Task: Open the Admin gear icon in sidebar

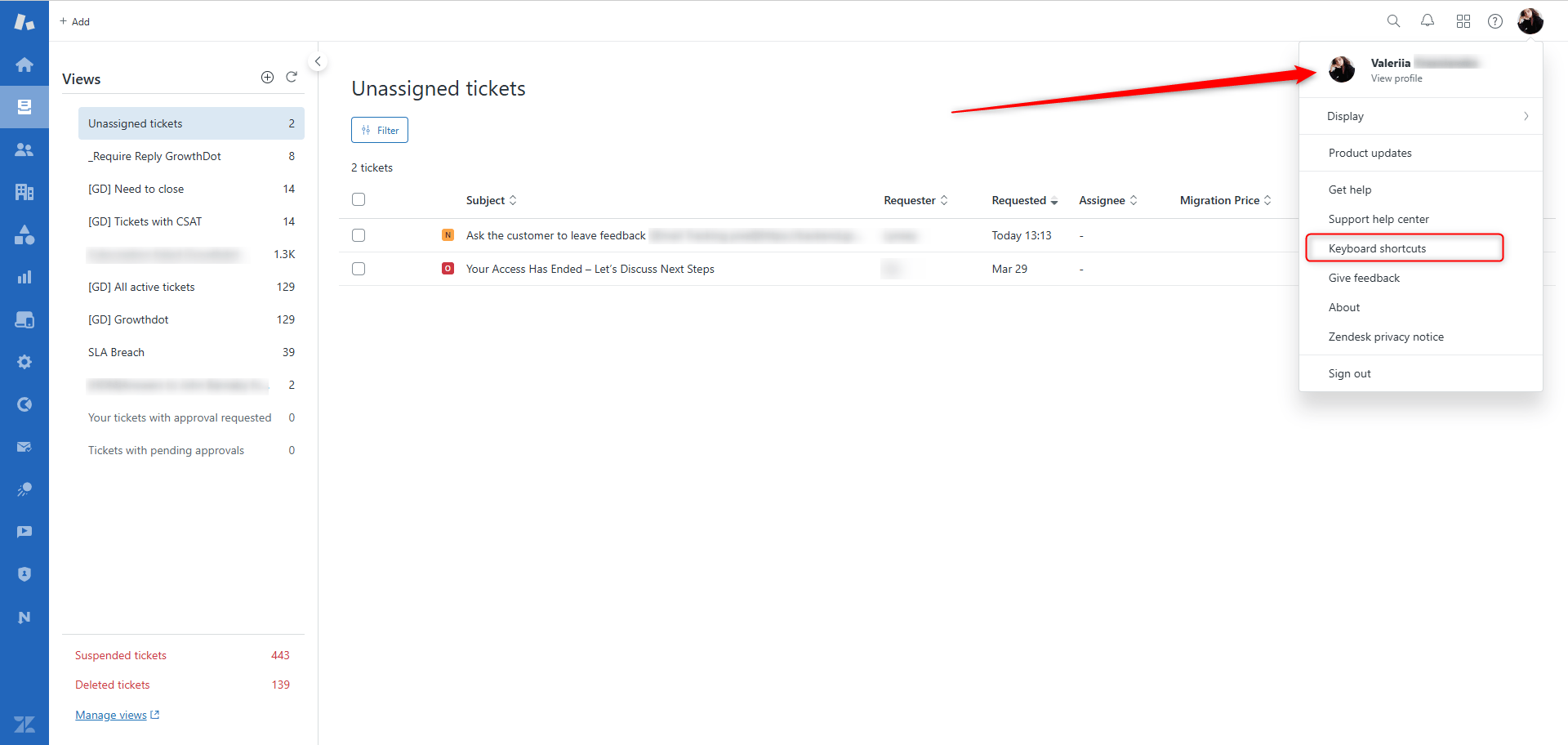Action: (x=24, y=362)
